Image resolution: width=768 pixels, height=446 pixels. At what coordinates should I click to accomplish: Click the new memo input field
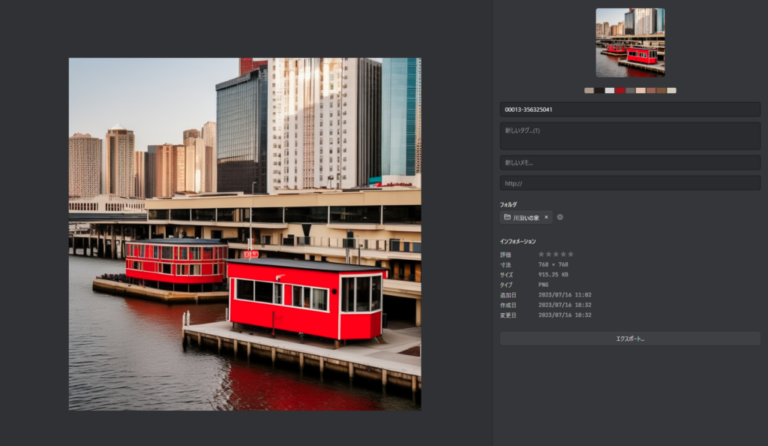point(630,162)
